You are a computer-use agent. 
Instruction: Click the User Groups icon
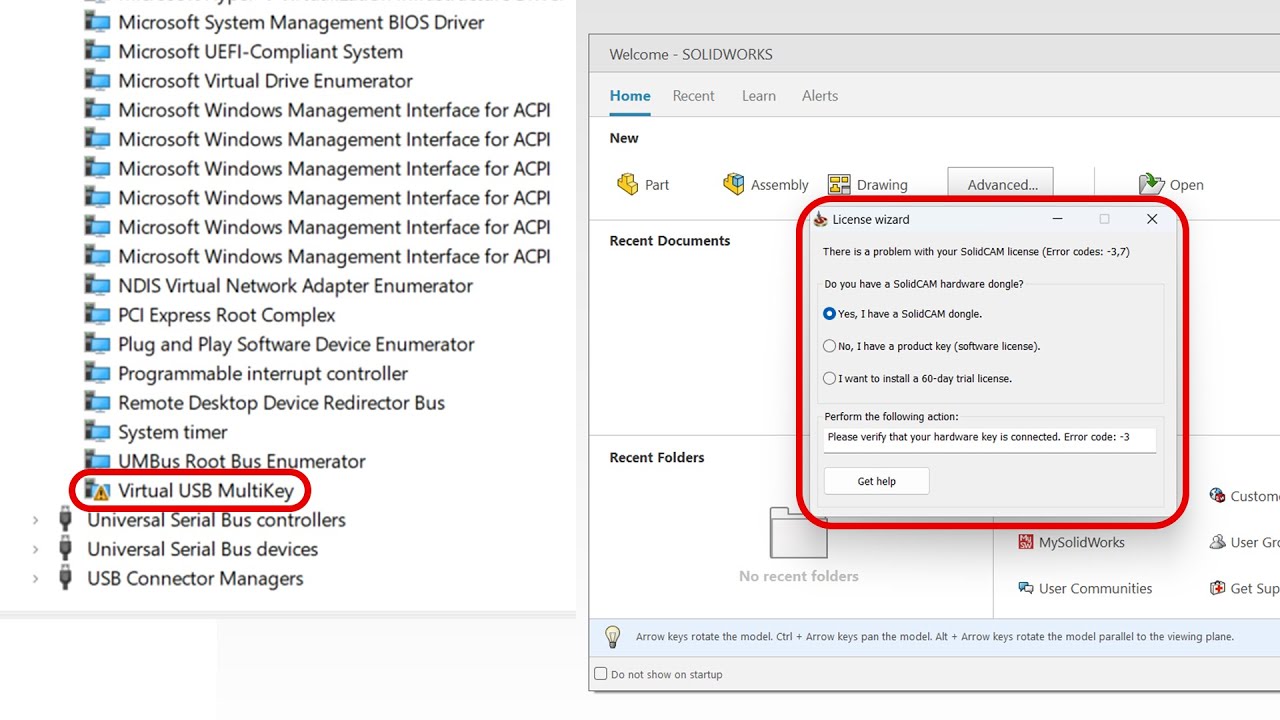click(x=1217, y=542)
